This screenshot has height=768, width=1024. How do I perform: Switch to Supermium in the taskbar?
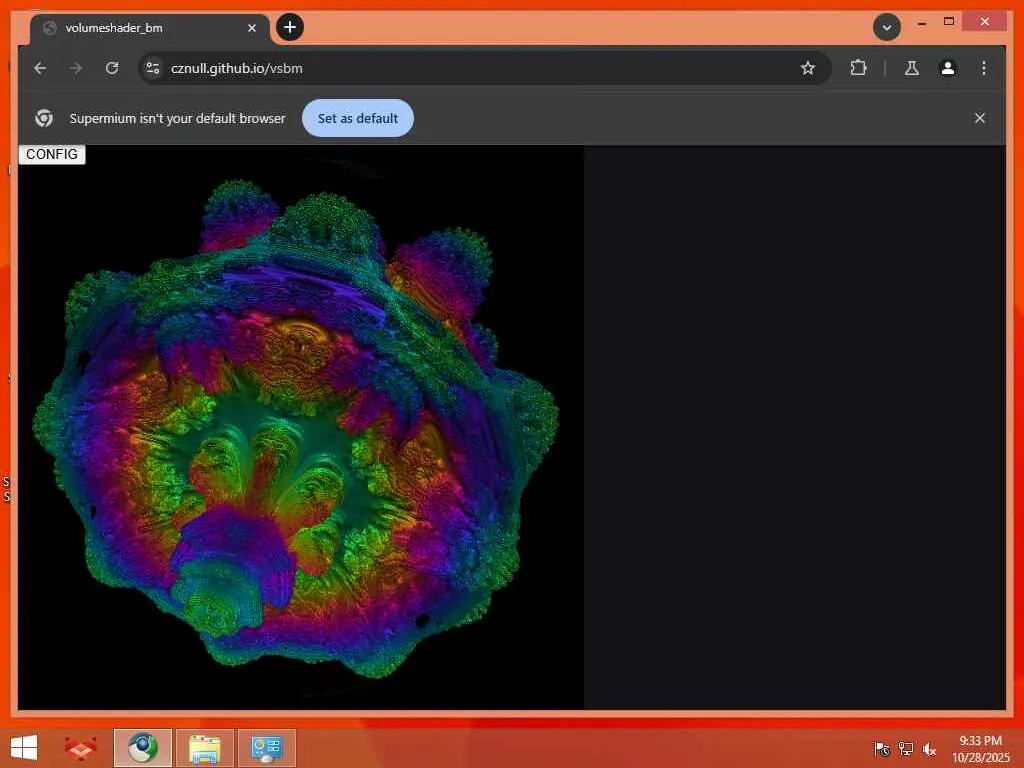click(142, 748)
